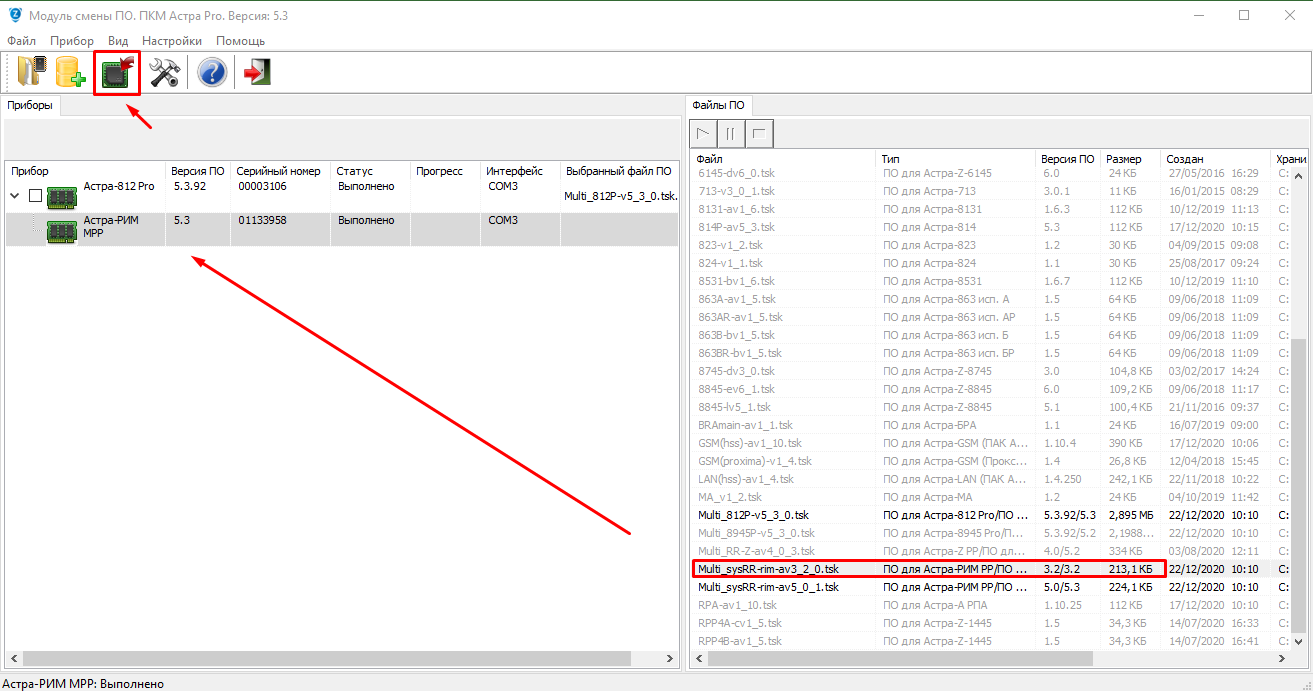Select file 863A-av1_5.tsk
Screen dimensions: 1313x691
tap(736, 299)
